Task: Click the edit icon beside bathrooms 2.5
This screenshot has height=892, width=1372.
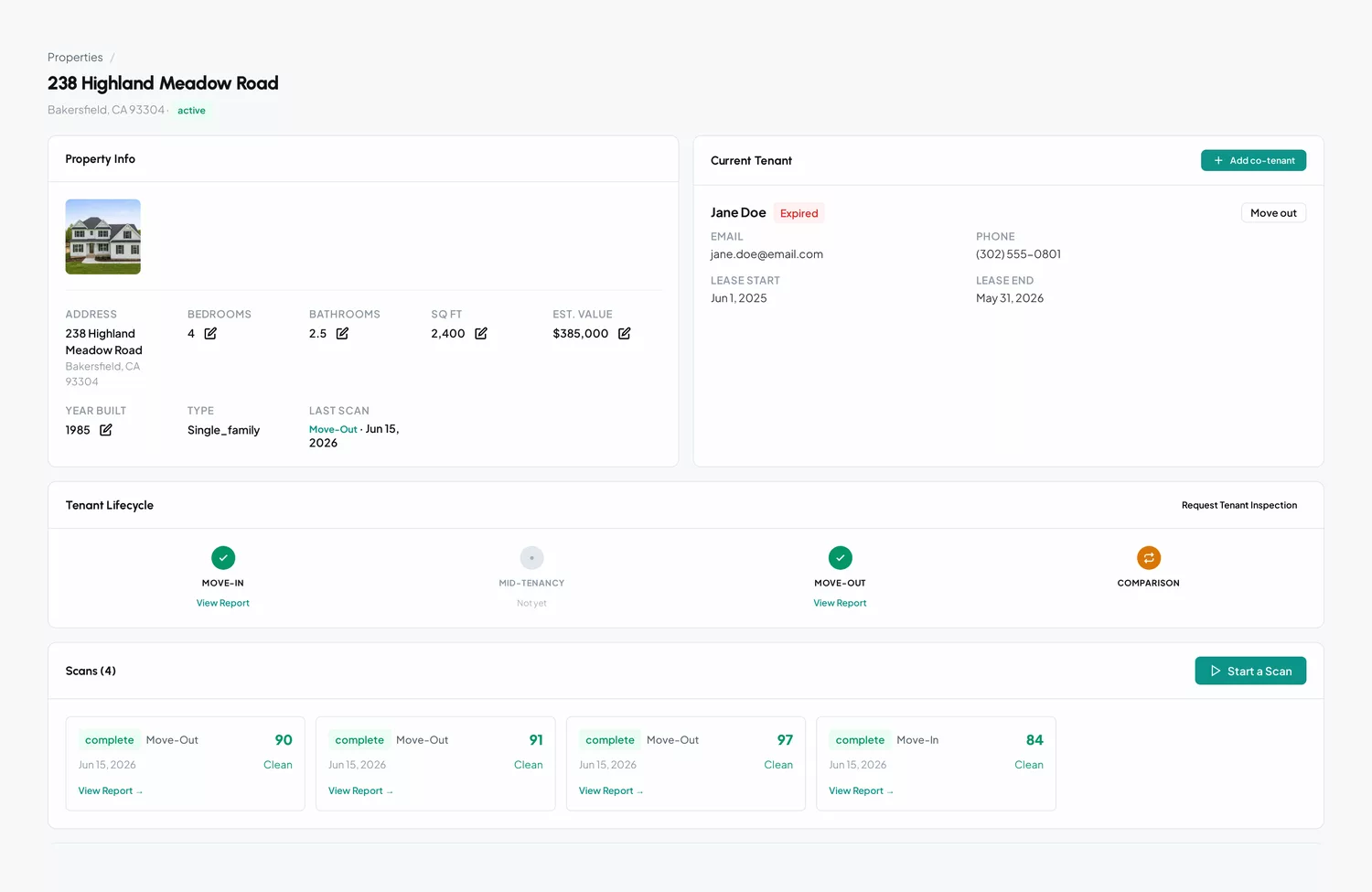Action: [x=342, y=333]
